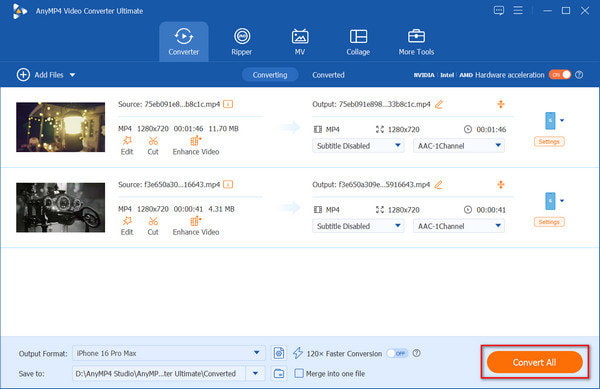Click the lightning Faster Conversion icon
The width and height of the screenshot is (600, 389).
(x=298, y=353)
